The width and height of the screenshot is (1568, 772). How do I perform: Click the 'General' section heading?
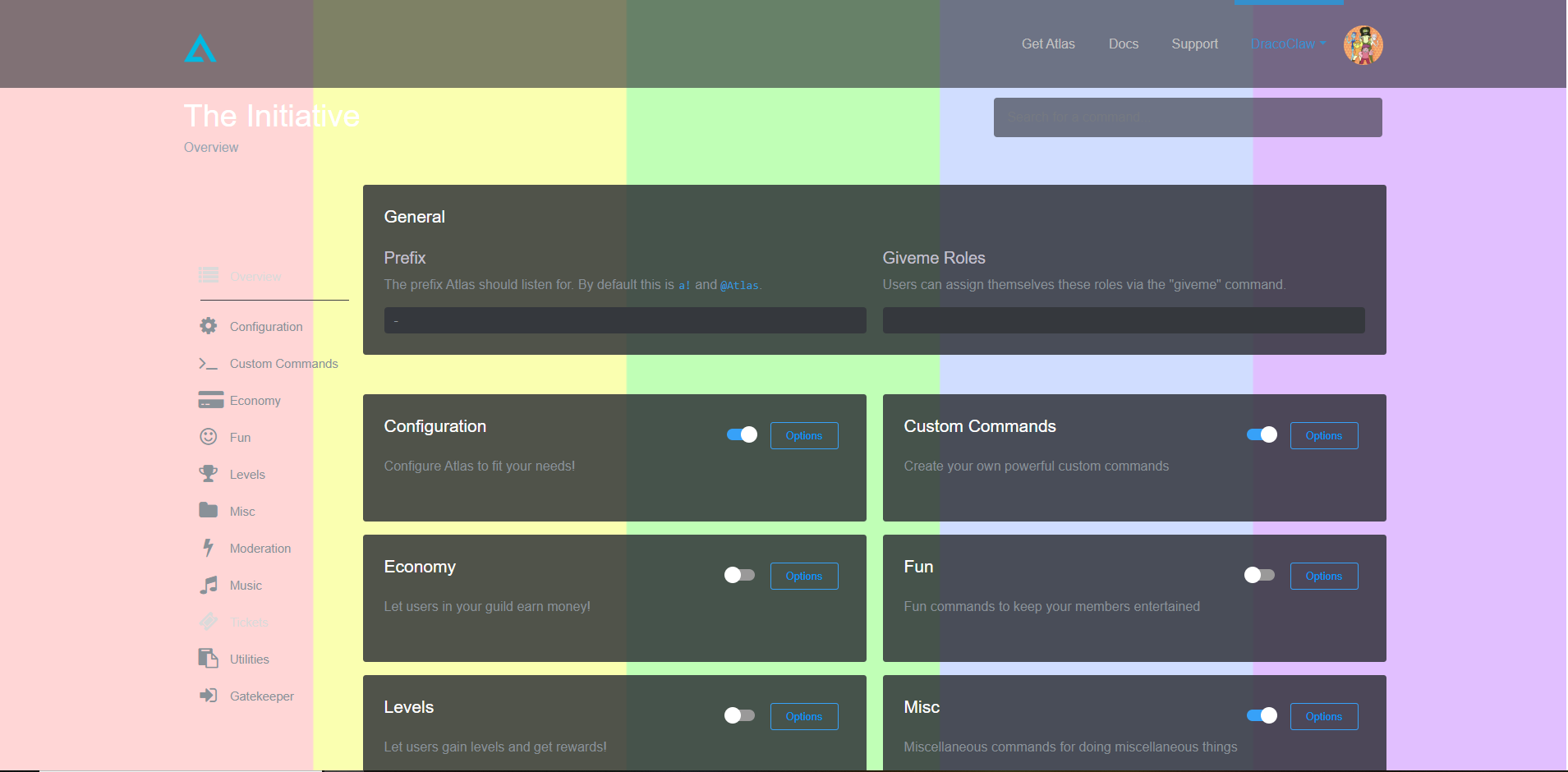click(415, 217)
